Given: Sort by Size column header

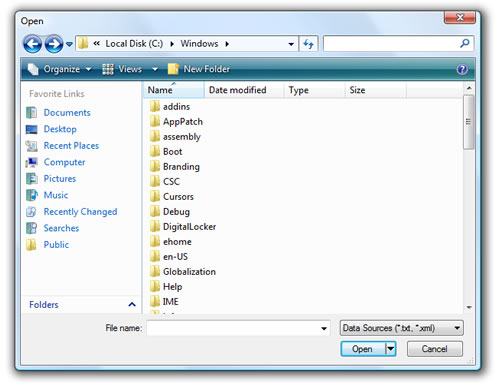Looking at the screenshot, I should [376, 90].
